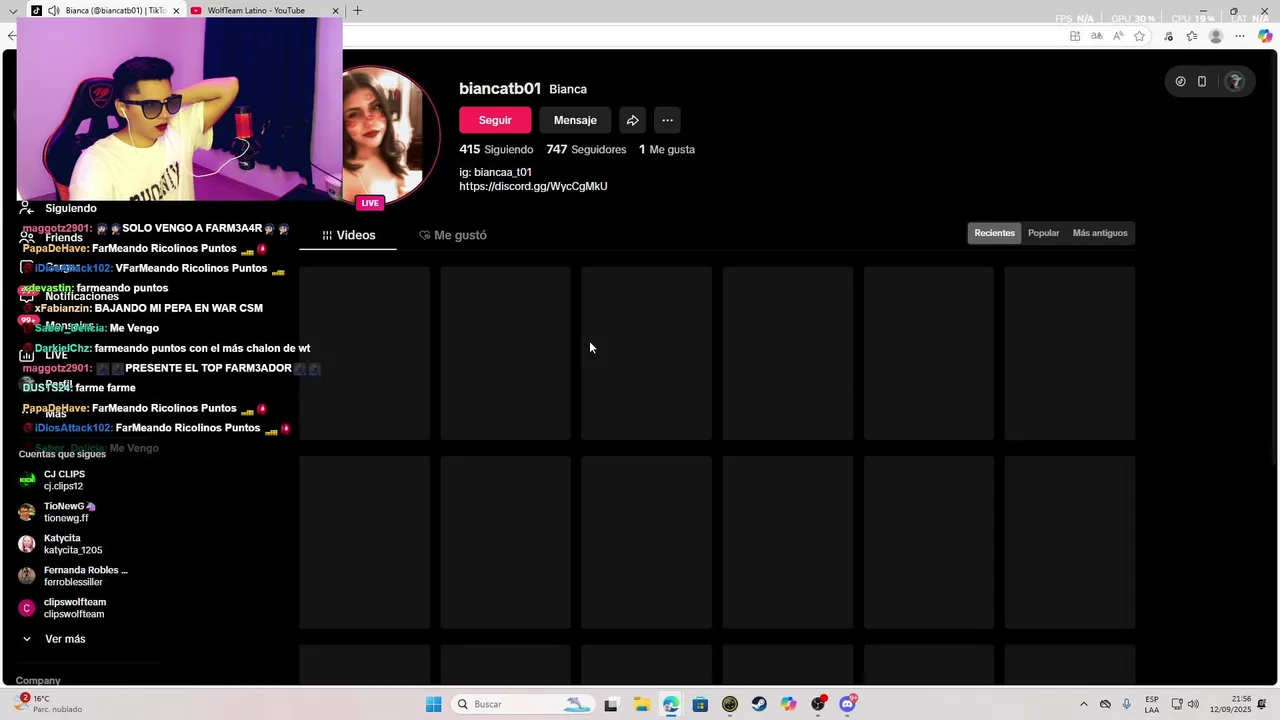
Task: Click the 747 Seguidores count
Action: pyautogui.click(x=586, y=149)
